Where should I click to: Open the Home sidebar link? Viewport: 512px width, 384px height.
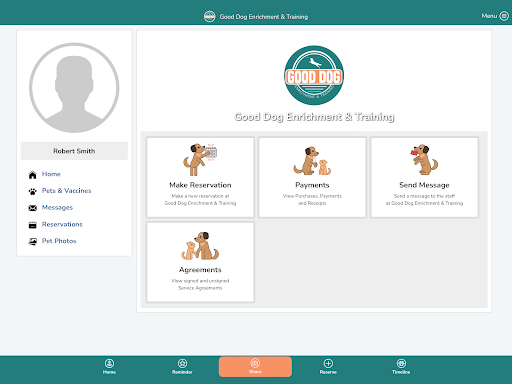(51, 174)
